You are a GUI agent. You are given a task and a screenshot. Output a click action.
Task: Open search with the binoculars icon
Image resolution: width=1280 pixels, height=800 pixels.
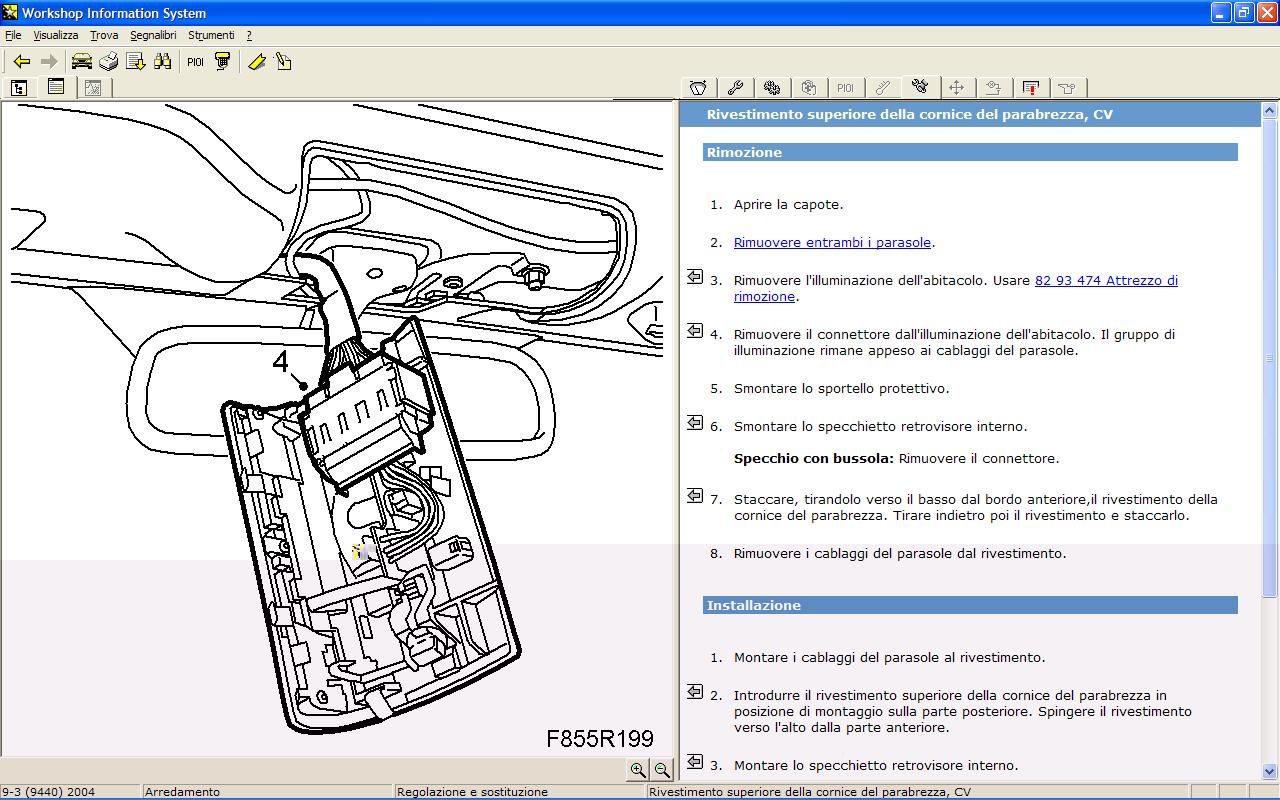(162, 62)
